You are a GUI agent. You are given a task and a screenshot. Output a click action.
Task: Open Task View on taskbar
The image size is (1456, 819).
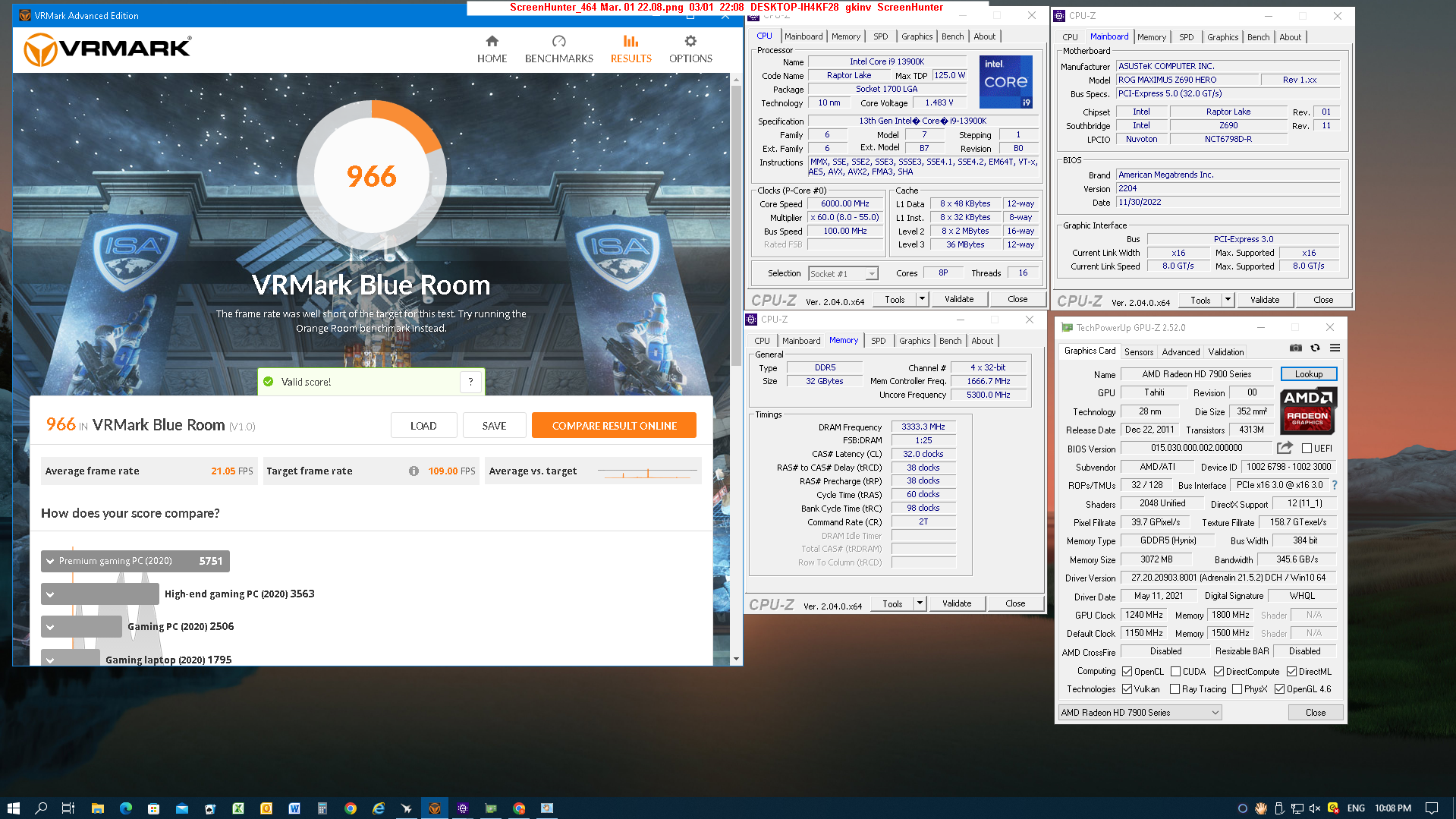click(68, 808)
